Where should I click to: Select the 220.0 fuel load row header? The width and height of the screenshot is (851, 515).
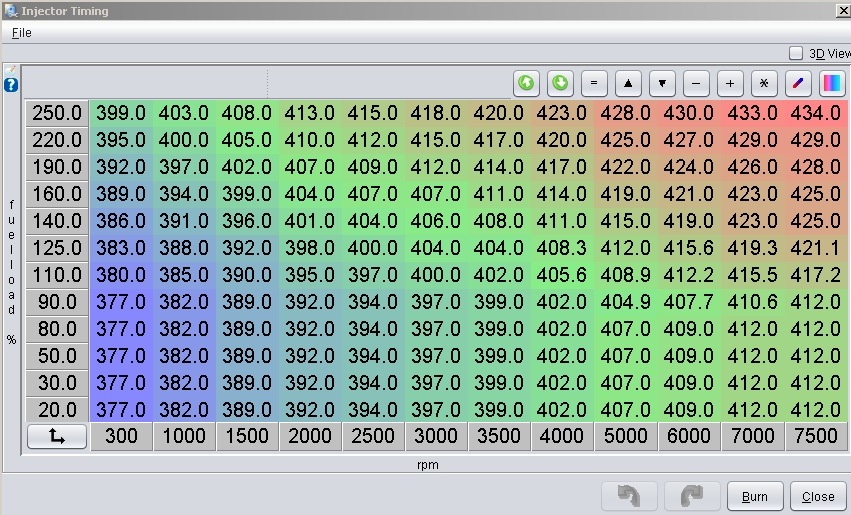(x=57, y=140)
